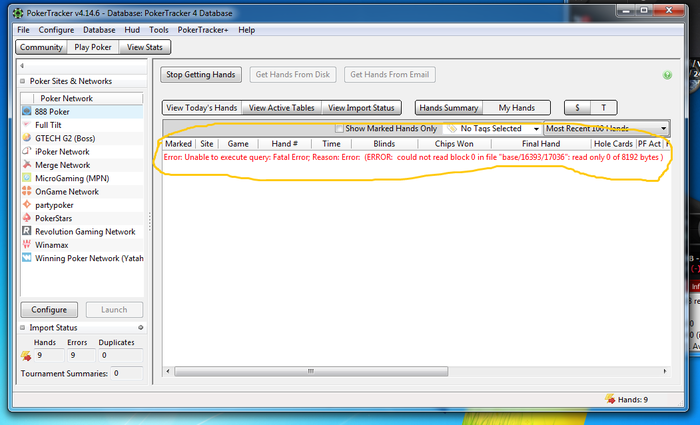700x425 pixels.
Task: Click the horizontal scrollbar right arrow
Action: click(665, 371)
